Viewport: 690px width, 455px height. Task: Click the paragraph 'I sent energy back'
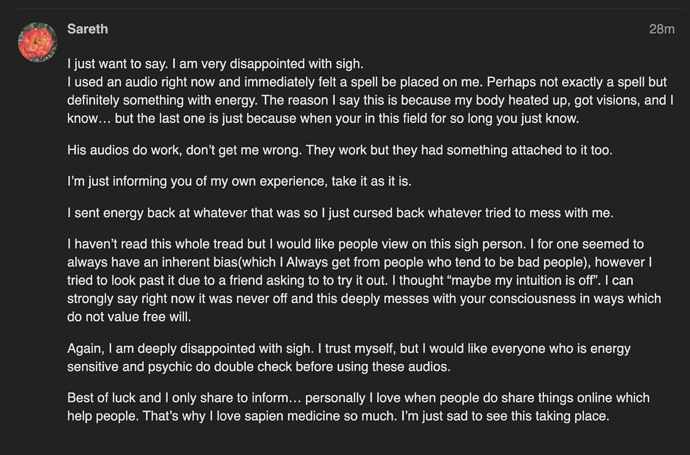[x=340, y=213]
